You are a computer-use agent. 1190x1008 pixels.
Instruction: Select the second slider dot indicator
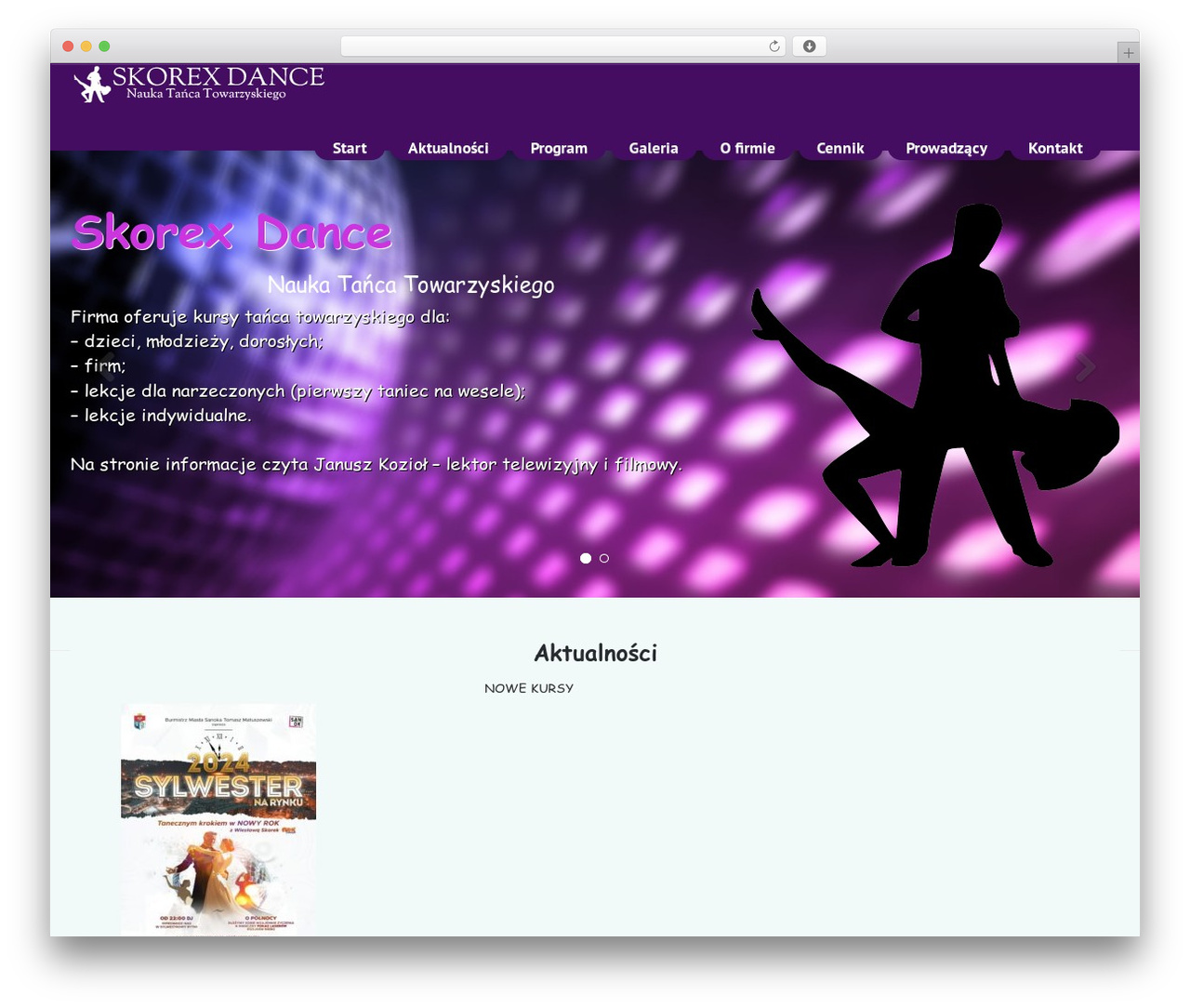(x=604, y=558)
